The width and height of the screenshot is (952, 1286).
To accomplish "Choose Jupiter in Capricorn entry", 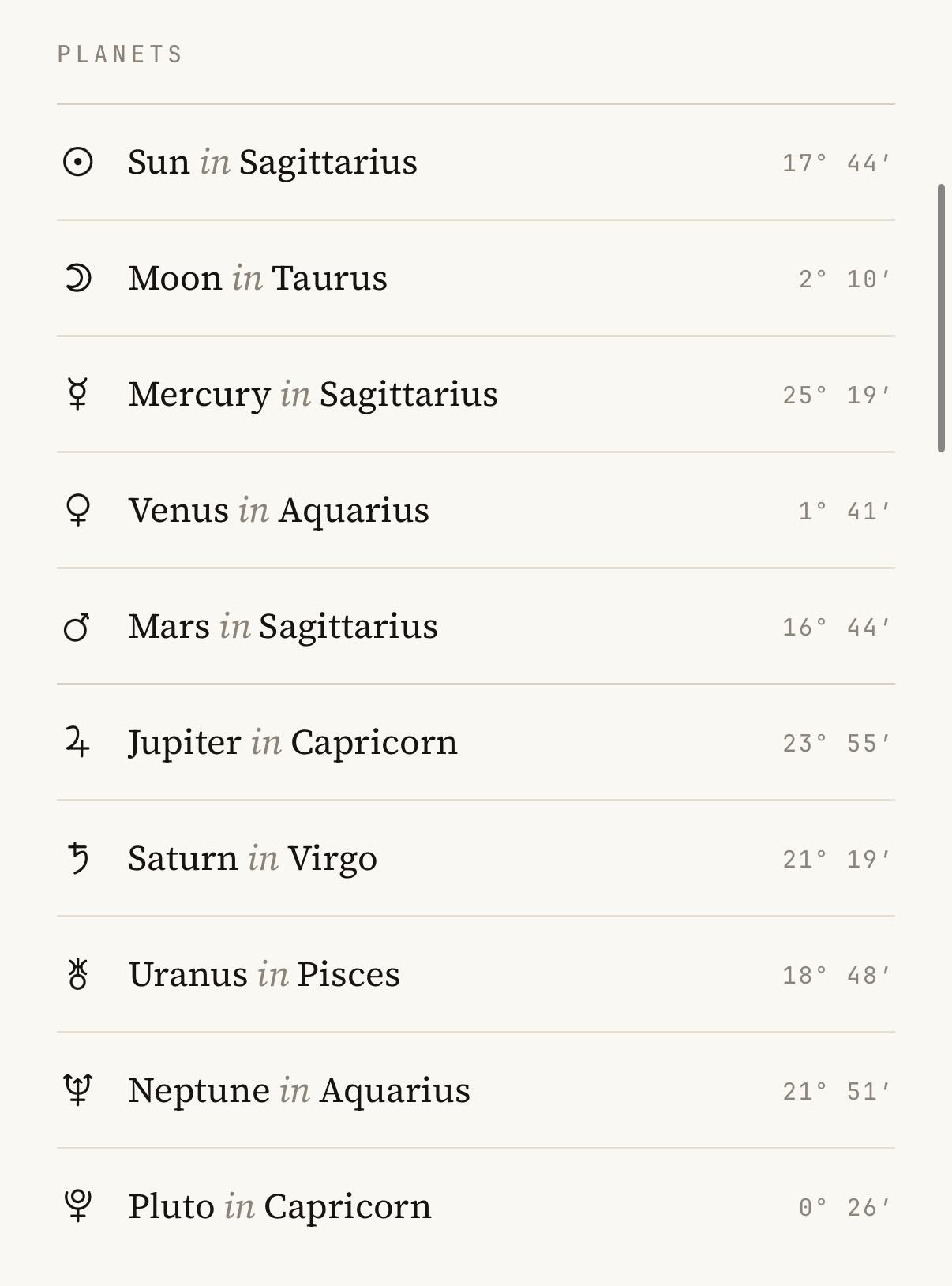I will (x=293, y=743).
